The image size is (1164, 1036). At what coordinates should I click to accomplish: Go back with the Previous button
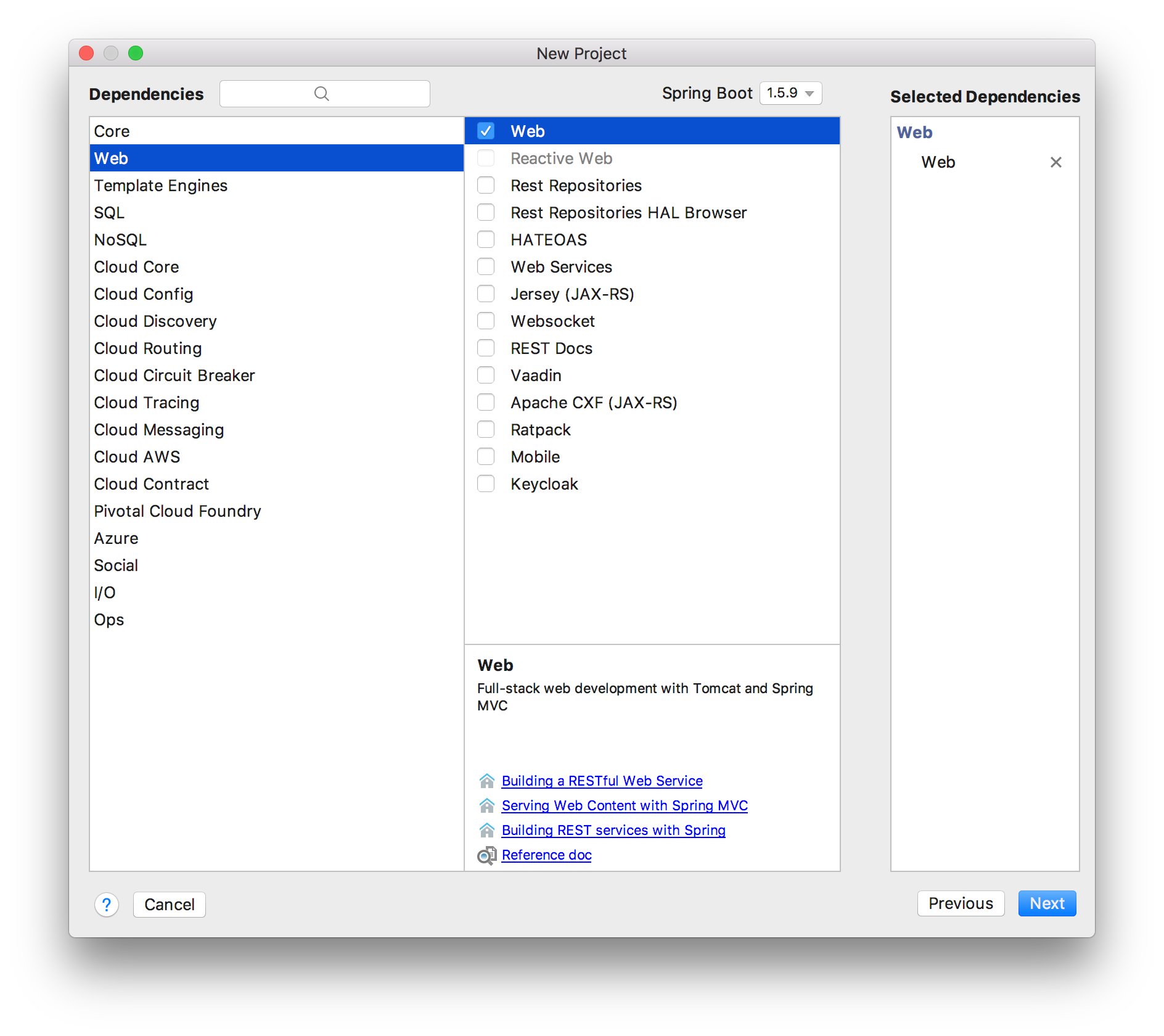(x=961, y=903)
